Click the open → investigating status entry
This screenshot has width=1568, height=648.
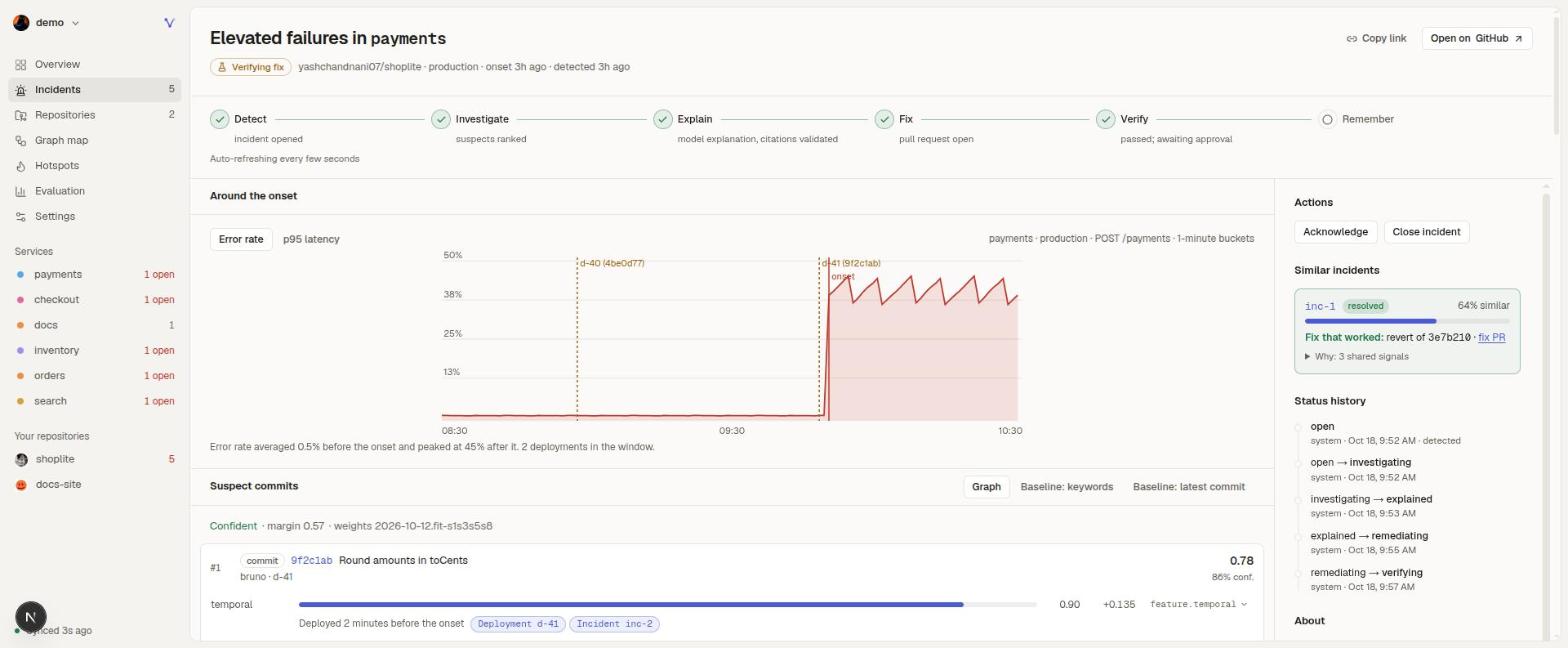point(1361,470)
